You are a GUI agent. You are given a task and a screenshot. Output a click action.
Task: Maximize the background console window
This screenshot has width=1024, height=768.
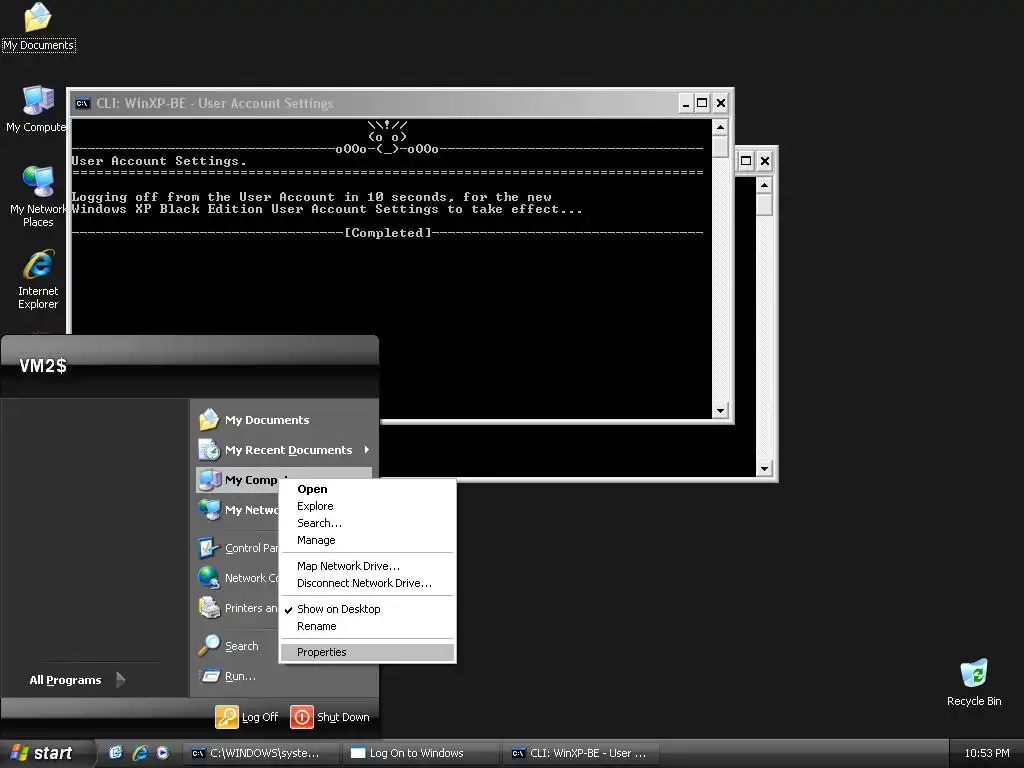coord(746,161)
